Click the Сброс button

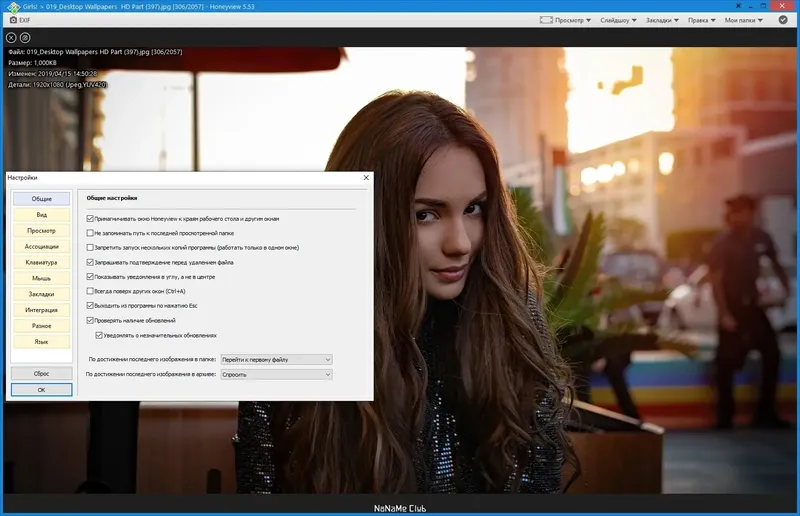click(x=41, y=373)
